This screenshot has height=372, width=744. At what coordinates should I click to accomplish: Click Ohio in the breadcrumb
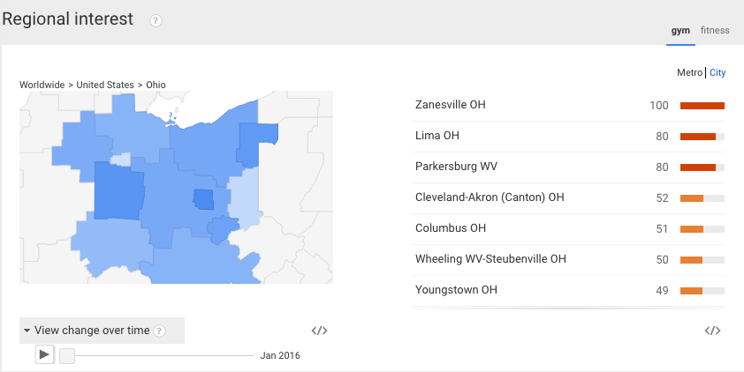156,85
